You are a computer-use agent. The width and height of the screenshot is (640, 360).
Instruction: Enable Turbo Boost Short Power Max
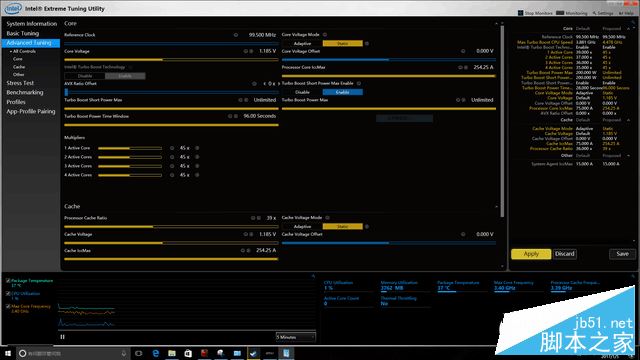point(342,92)
